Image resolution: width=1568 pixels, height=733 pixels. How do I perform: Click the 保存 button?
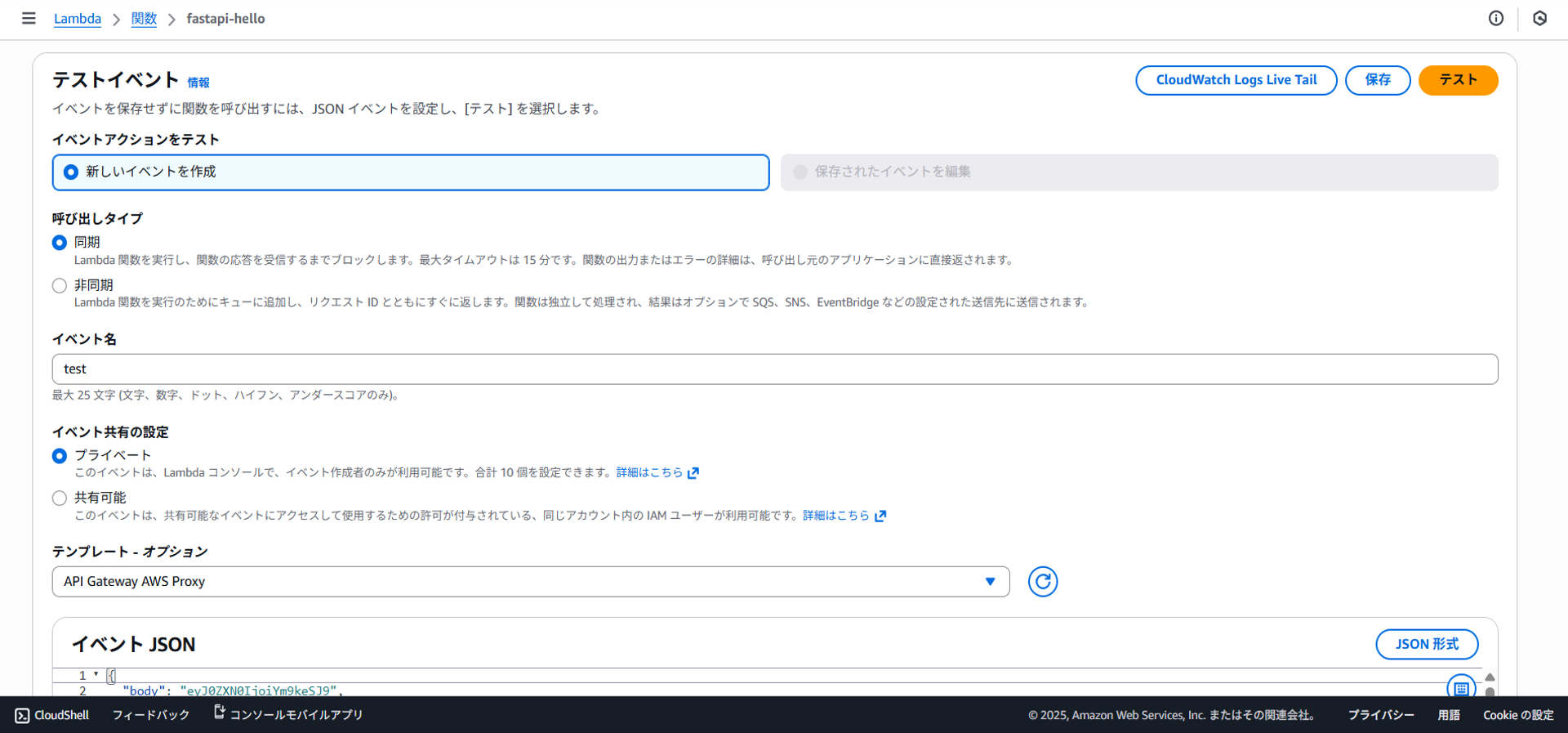pyautogui.click(x=1378, y=80)
